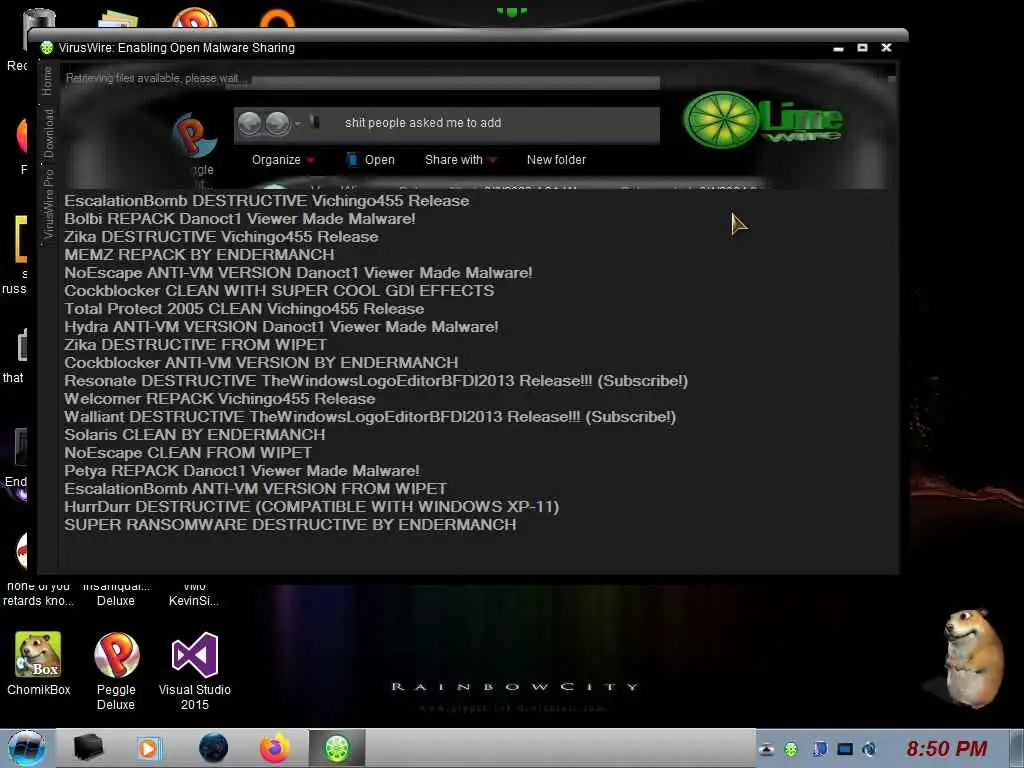Select 'EscalationBomb ANTI-VM VERSION FROM WIPET' entry
This screenshot has width=1024, height=768.
(256, 488)
